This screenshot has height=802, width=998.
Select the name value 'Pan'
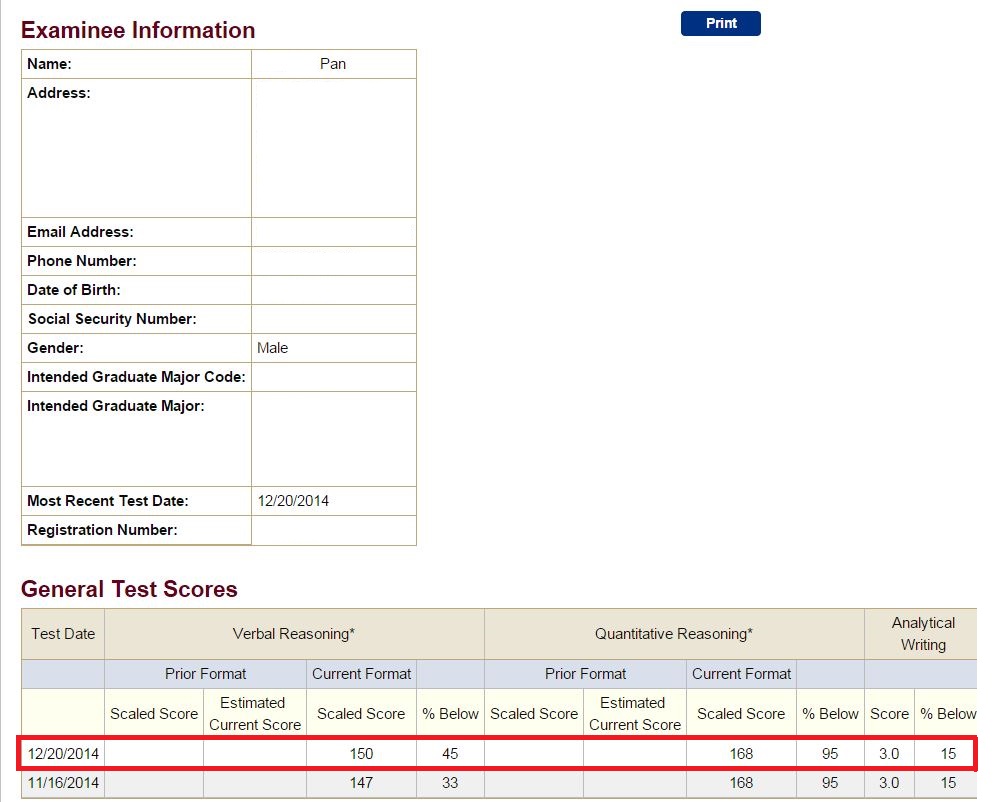pyautogui.click(x=333, y=64)
